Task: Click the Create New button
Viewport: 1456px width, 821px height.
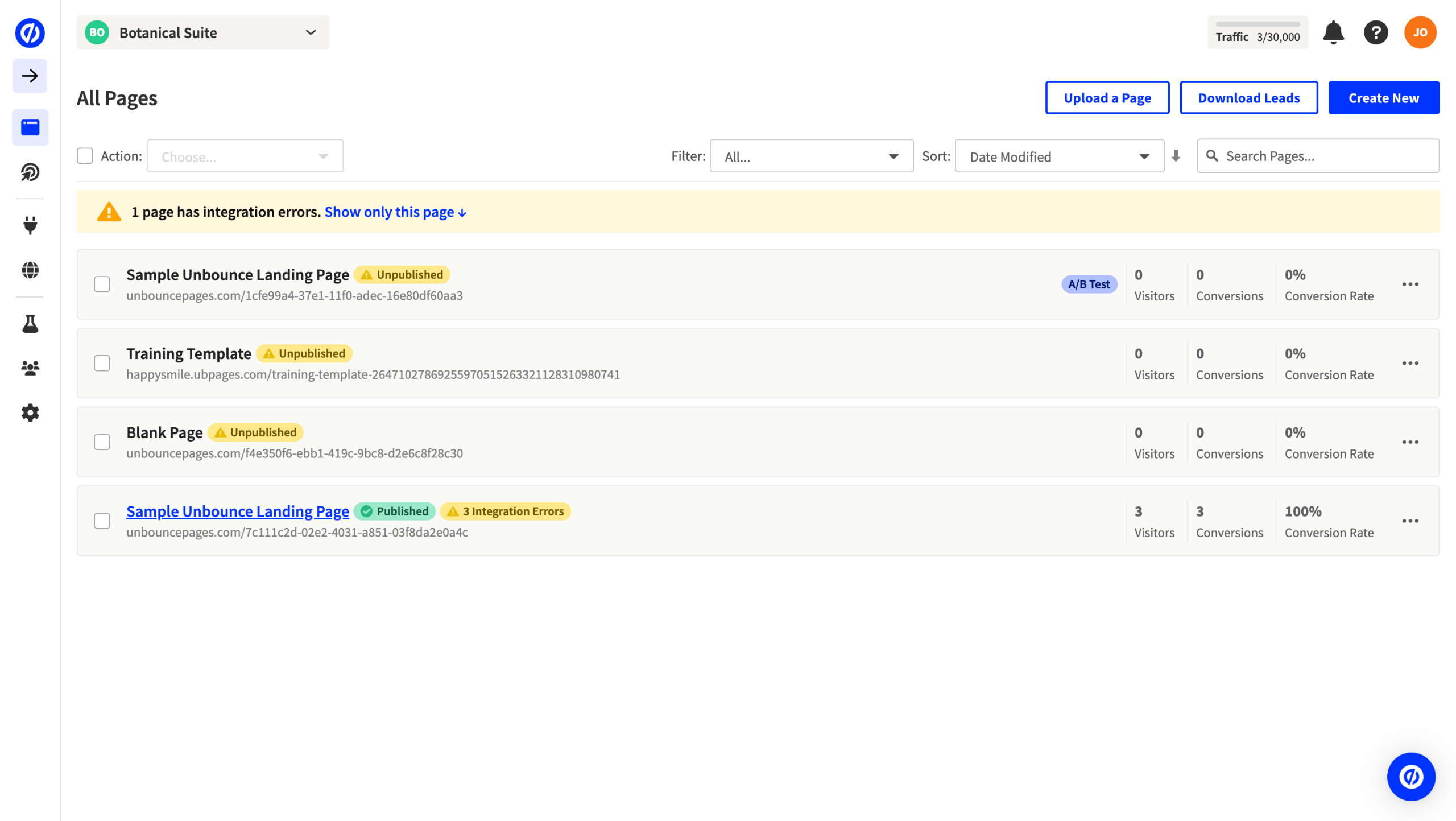Action: pos(1383,98)
